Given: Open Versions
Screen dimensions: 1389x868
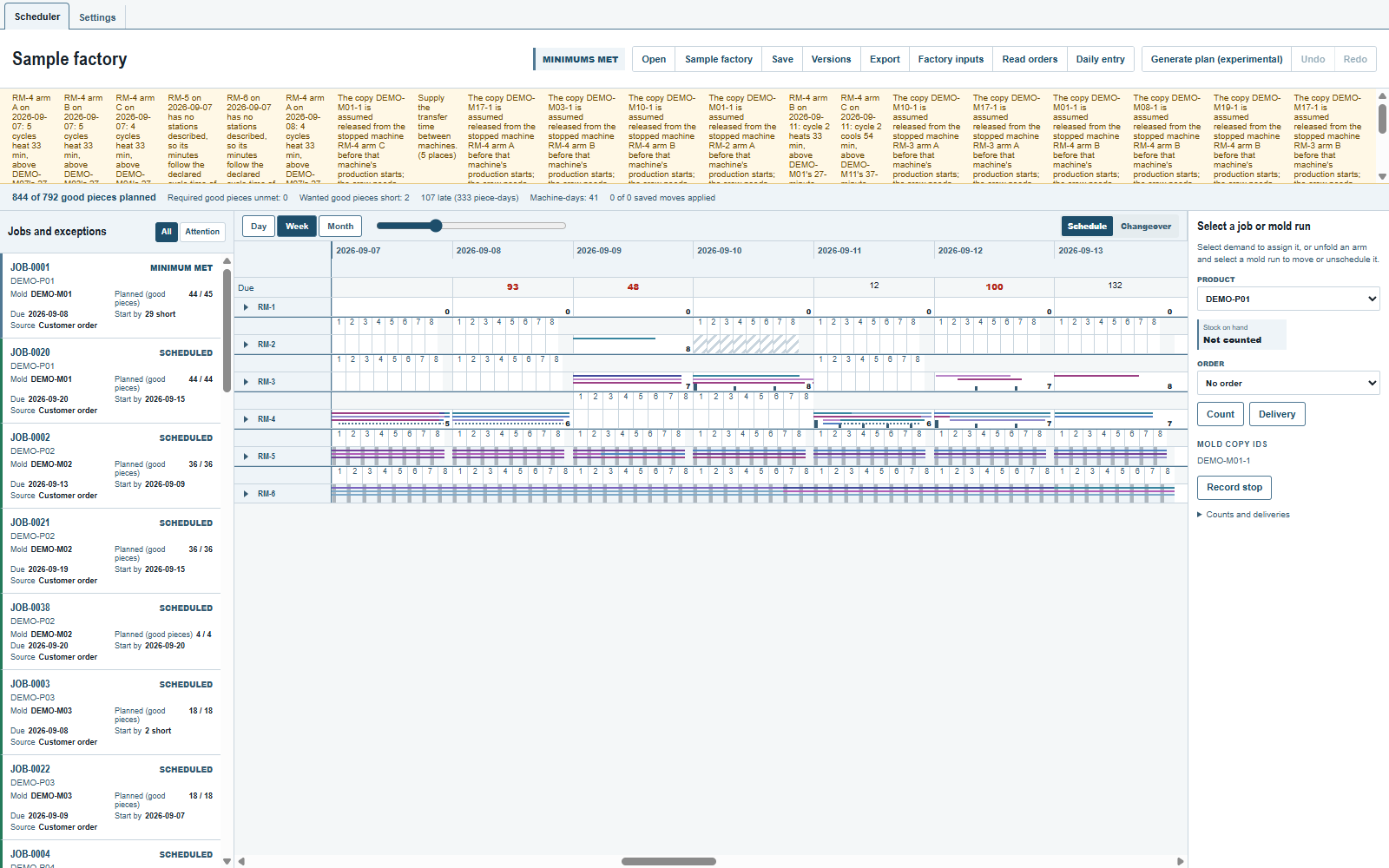Looking at the screenshot, I should 831,59.
